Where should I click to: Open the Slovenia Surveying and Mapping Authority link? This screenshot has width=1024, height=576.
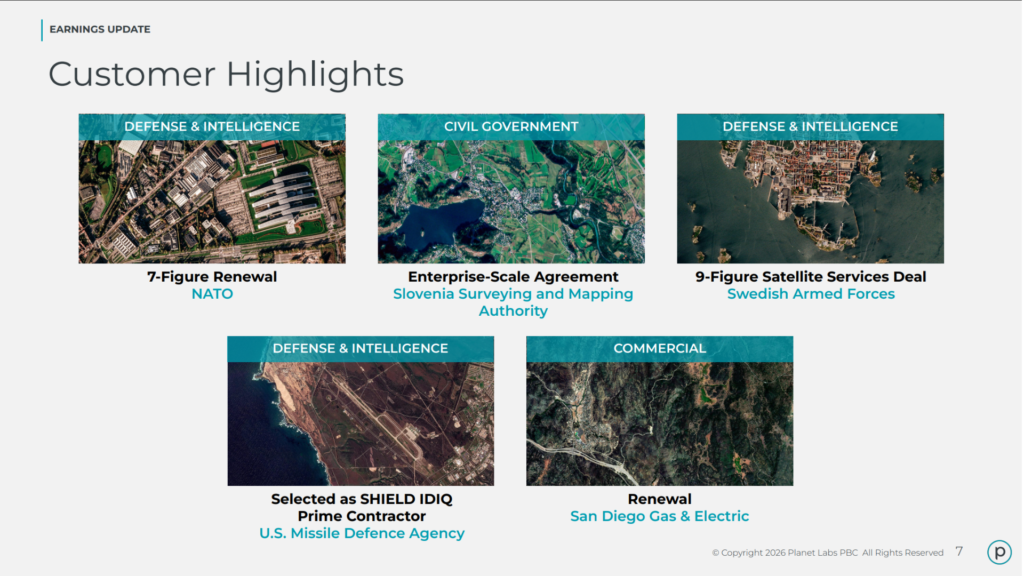pyautogui.click(x=513, y=302)
